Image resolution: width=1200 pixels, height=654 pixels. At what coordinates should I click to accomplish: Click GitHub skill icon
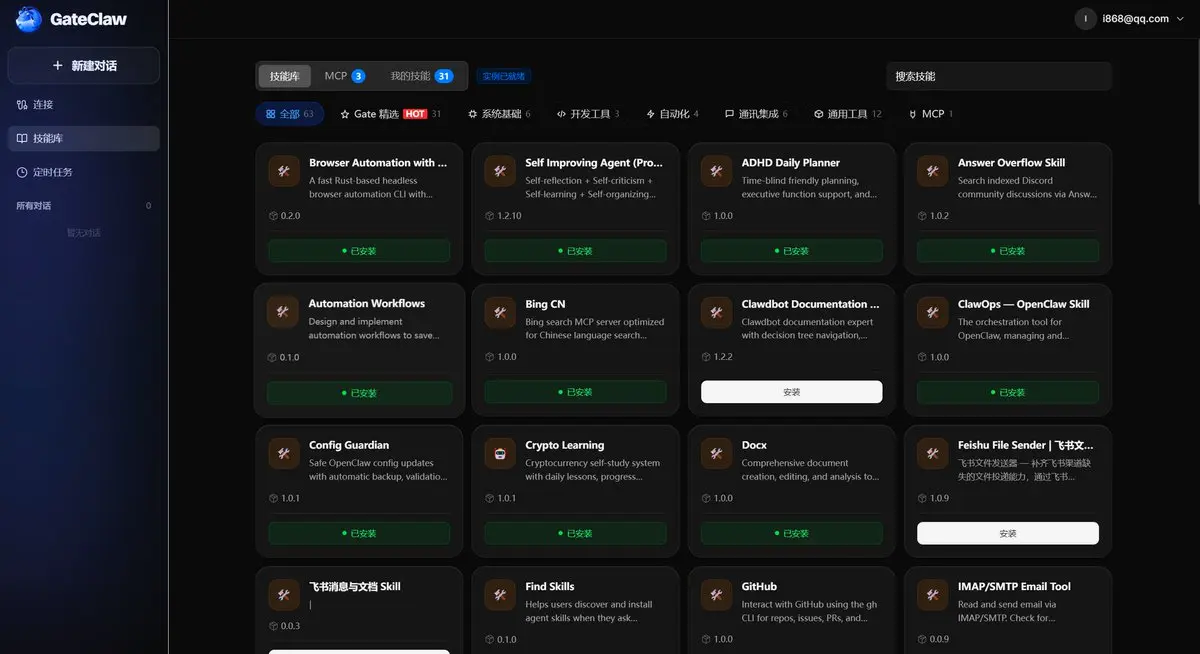click(x=716, y=595)
